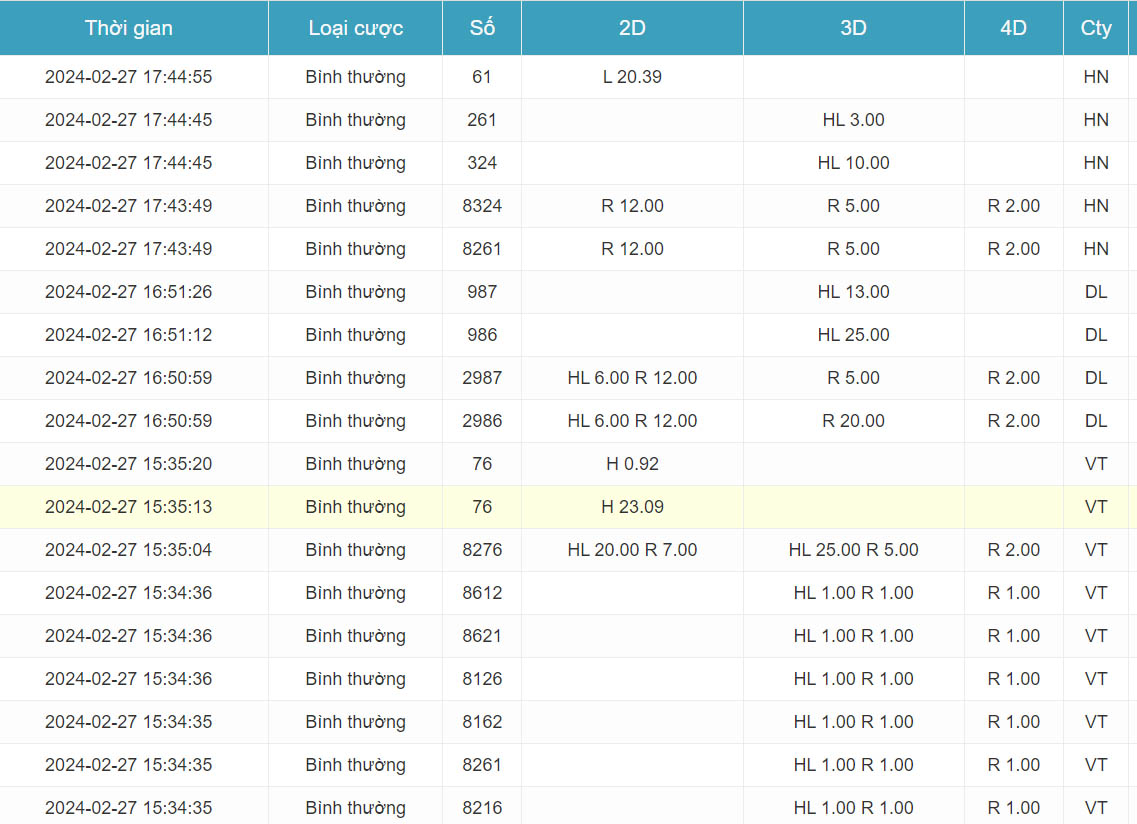
Task: Click the number 324 cell
Action: [x=482, y=162]
